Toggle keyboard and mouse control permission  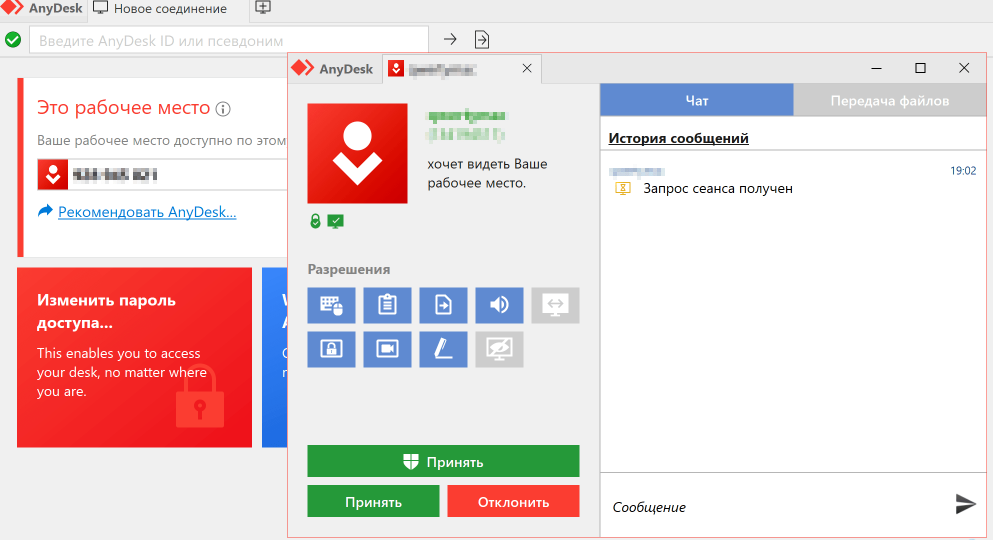[x=331, y=305]
